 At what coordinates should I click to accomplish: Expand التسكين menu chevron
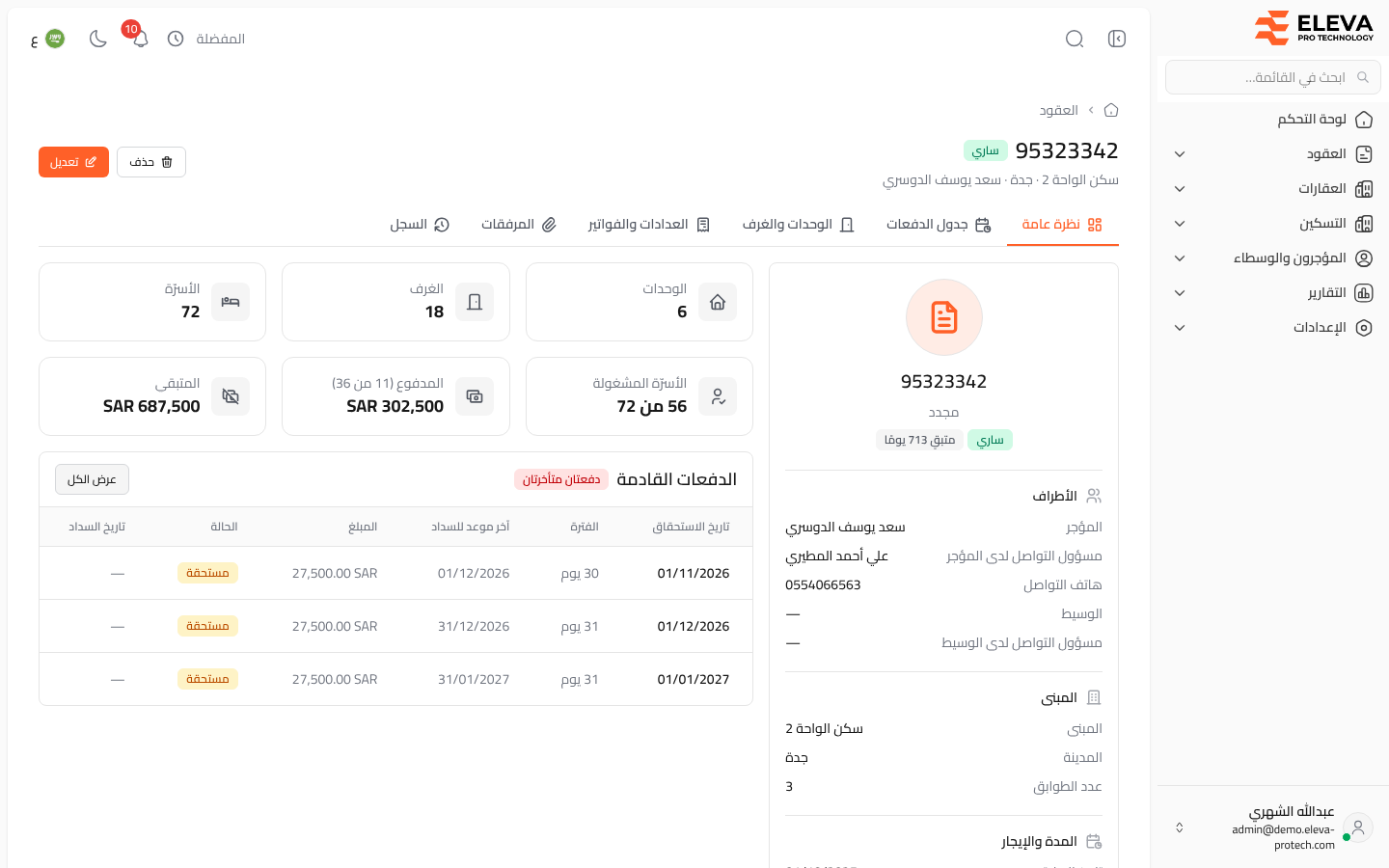1180,224
